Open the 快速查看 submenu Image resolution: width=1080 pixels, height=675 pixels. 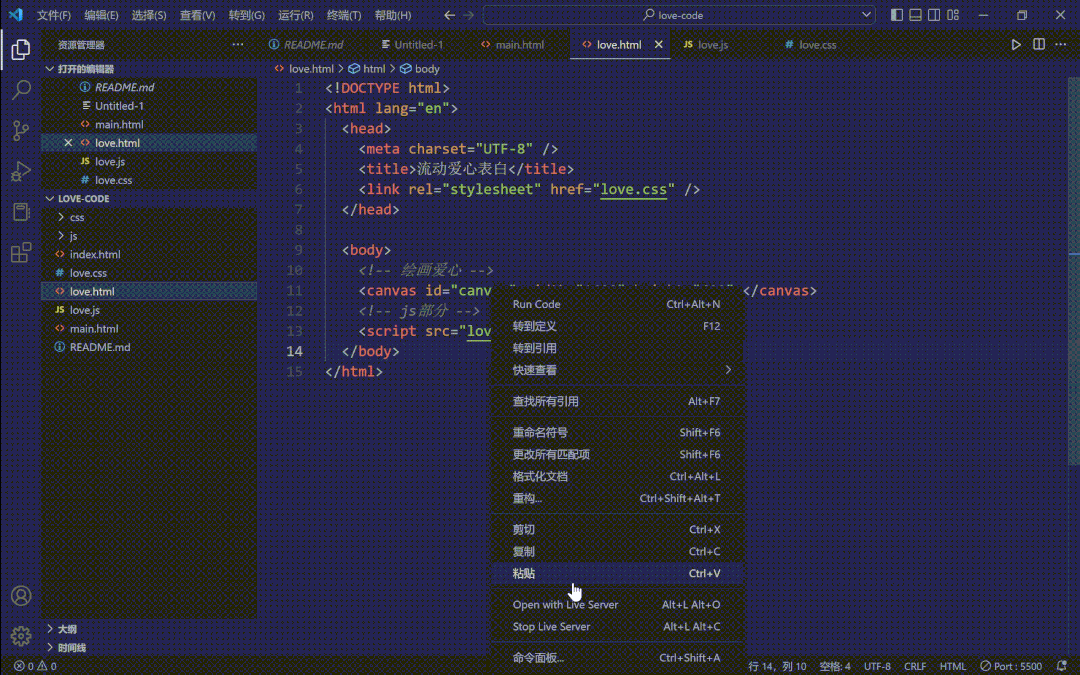(617, 370)
